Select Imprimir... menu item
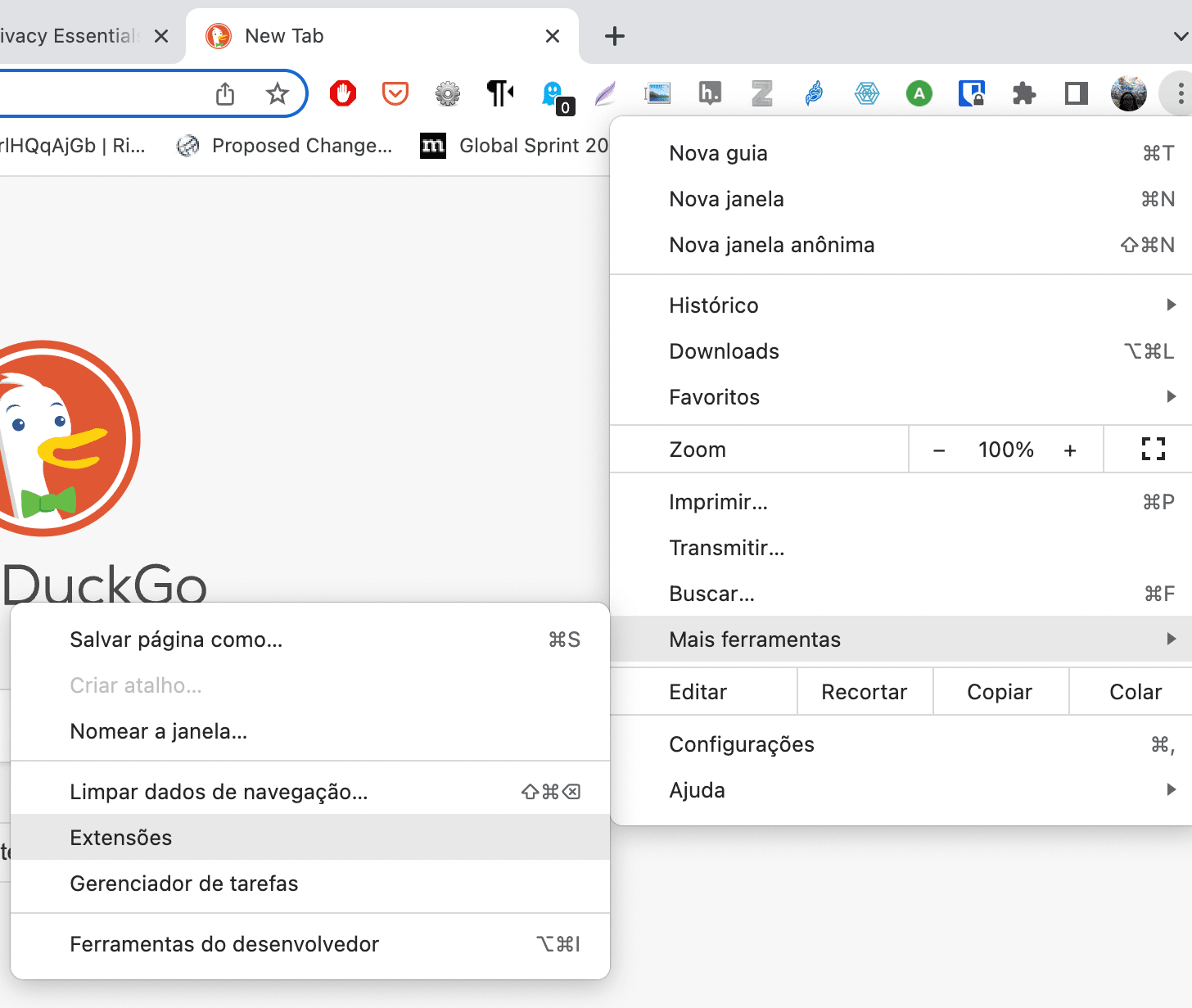The height and width of the screenshot is (1008, 1192). coord(901,502)
